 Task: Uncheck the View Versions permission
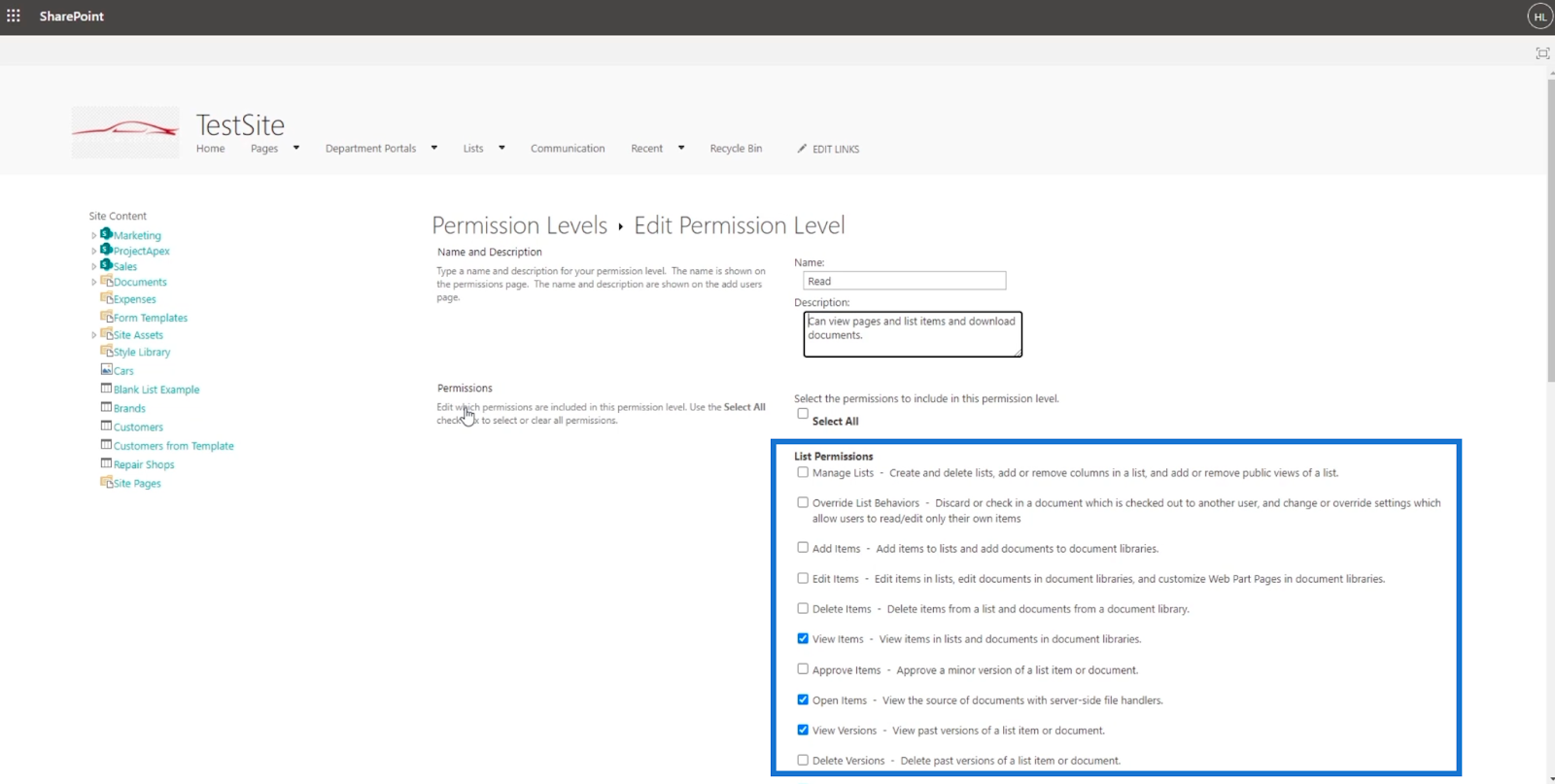point(803,730)
